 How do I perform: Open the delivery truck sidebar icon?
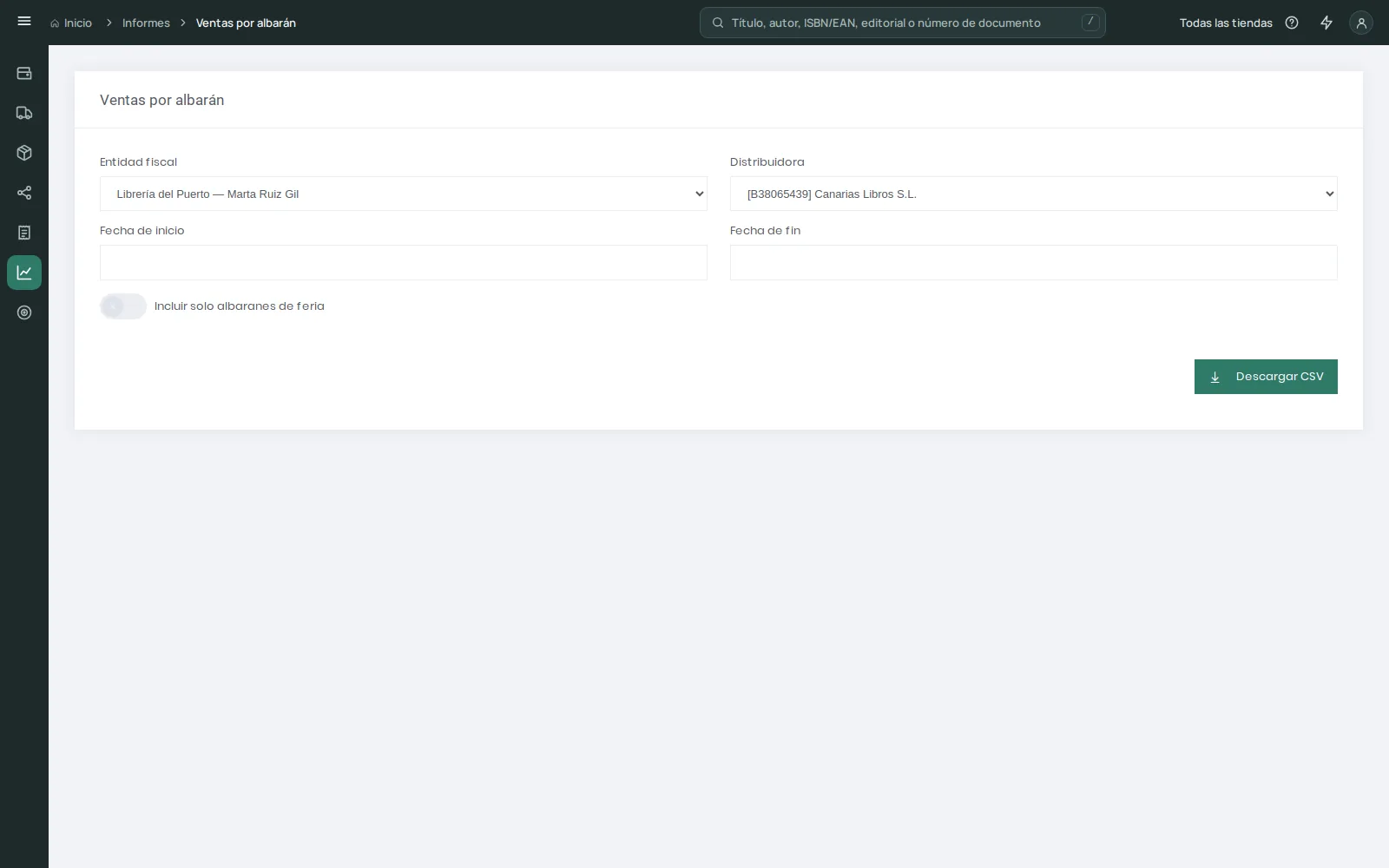[x=24, y=113]
